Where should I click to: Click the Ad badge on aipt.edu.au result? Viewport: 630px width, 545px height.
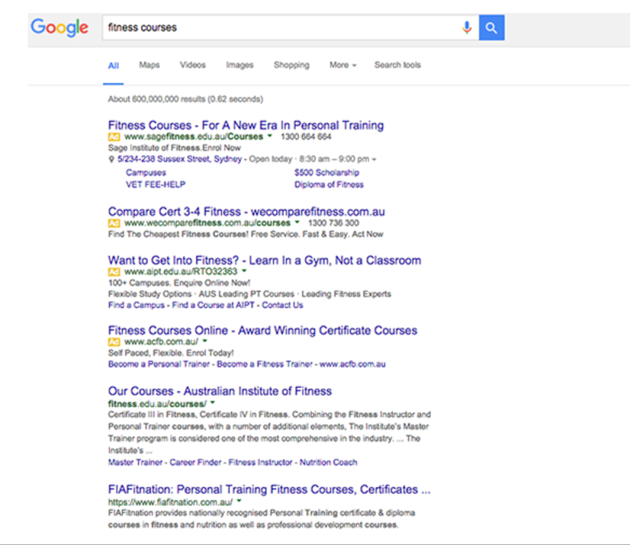coord(114,272)
